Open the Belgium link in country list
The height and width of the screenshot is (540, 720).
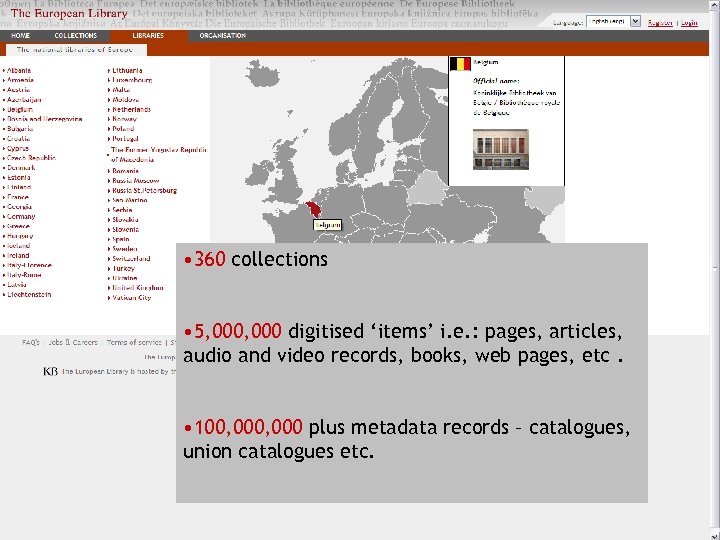20,110
